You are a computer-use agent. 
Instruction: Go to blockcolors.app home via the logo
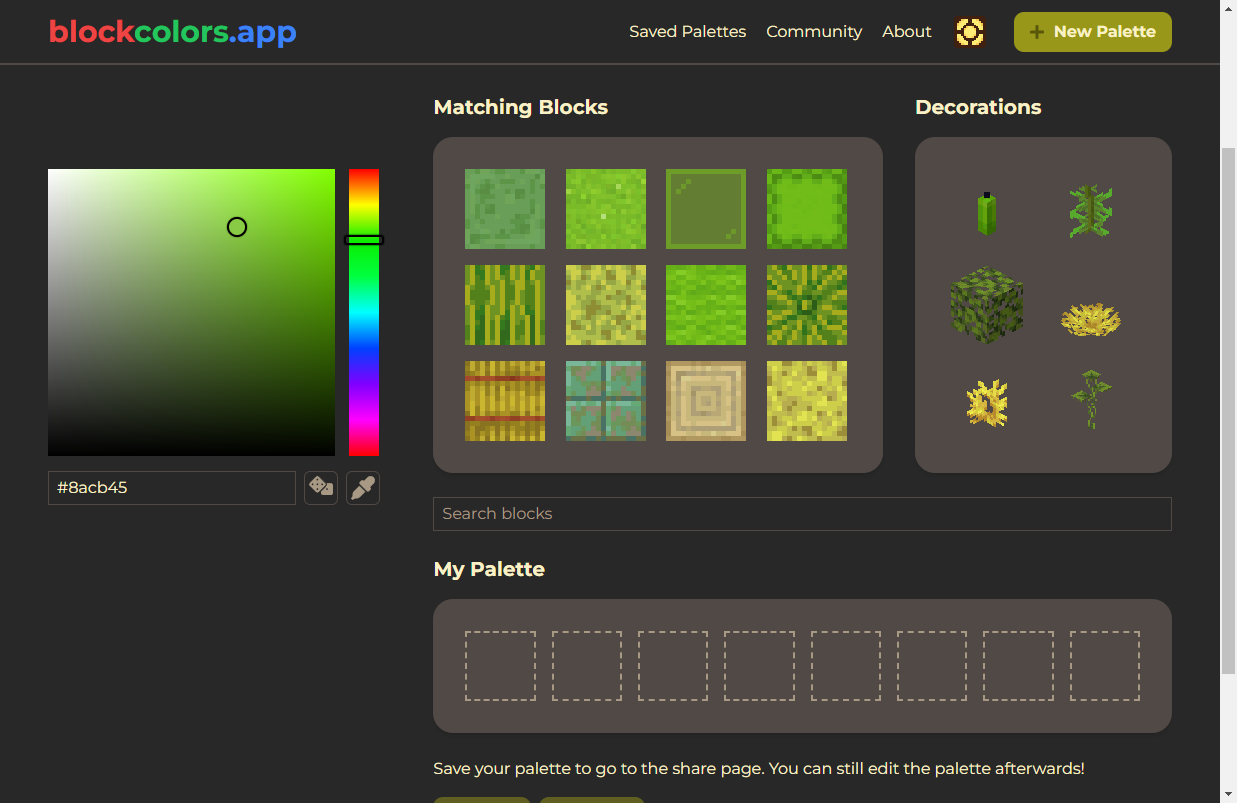(171, 31)
